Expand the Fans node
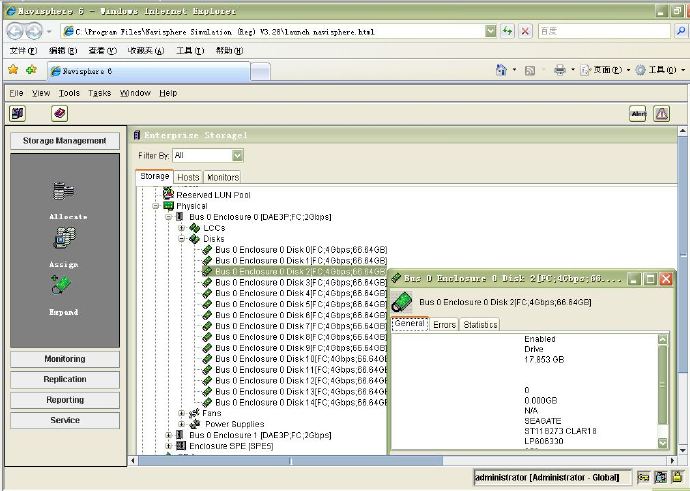This screenshot has width=690, height=491. coord(181,413)
